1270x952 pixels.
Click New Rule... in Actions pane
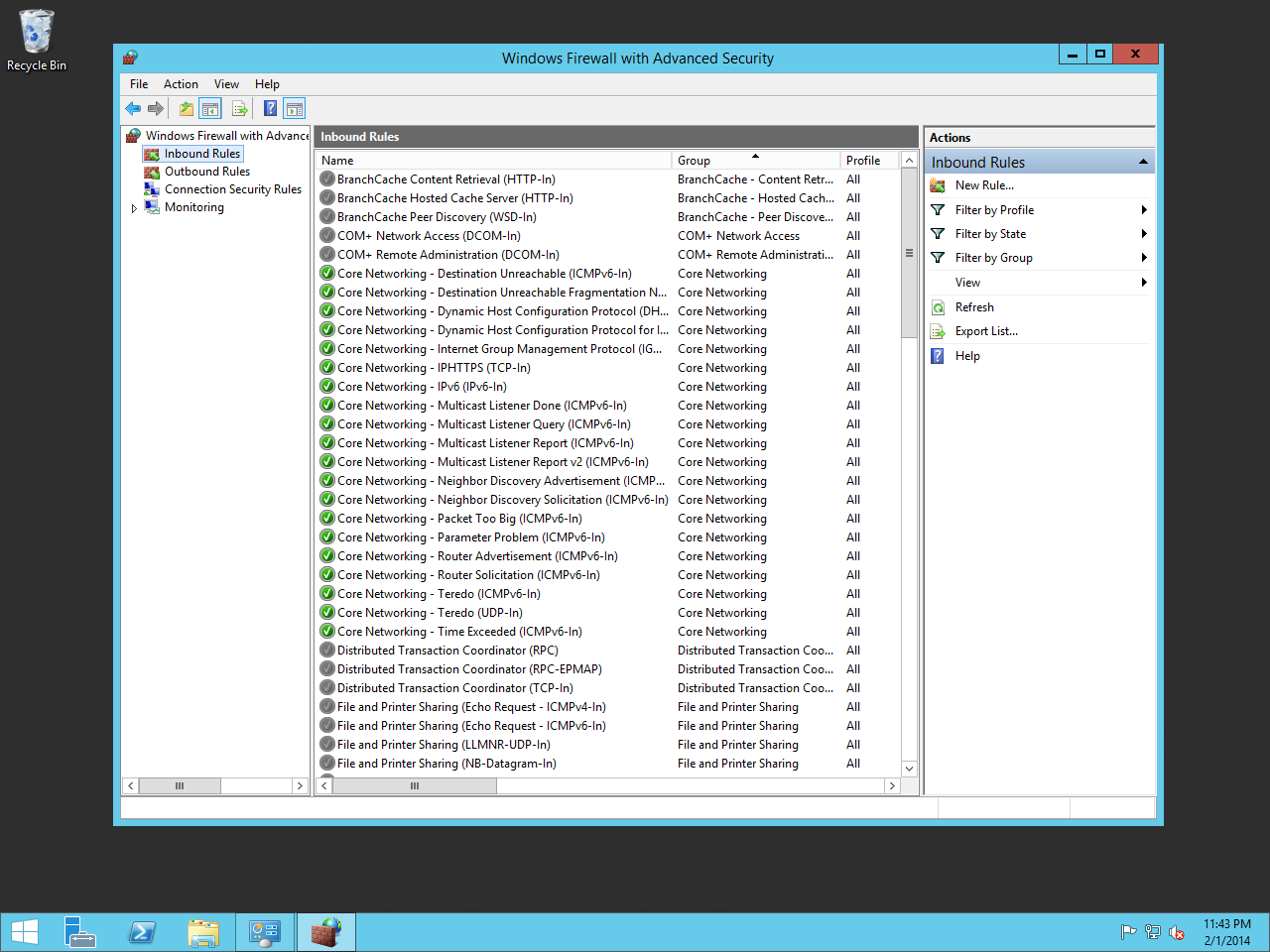pyautogui.click(x=984, y=185)
